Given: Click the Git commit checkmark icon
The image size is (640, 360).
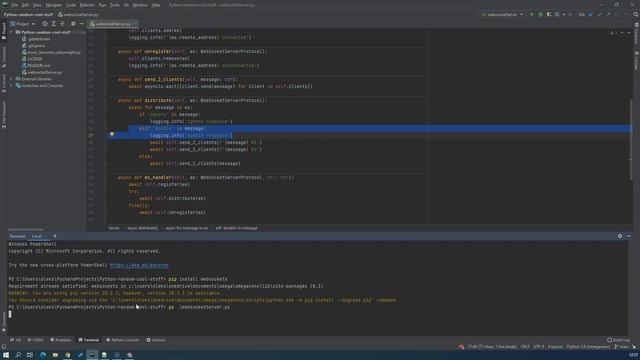Looking at the screenshot, I should 600,15.
